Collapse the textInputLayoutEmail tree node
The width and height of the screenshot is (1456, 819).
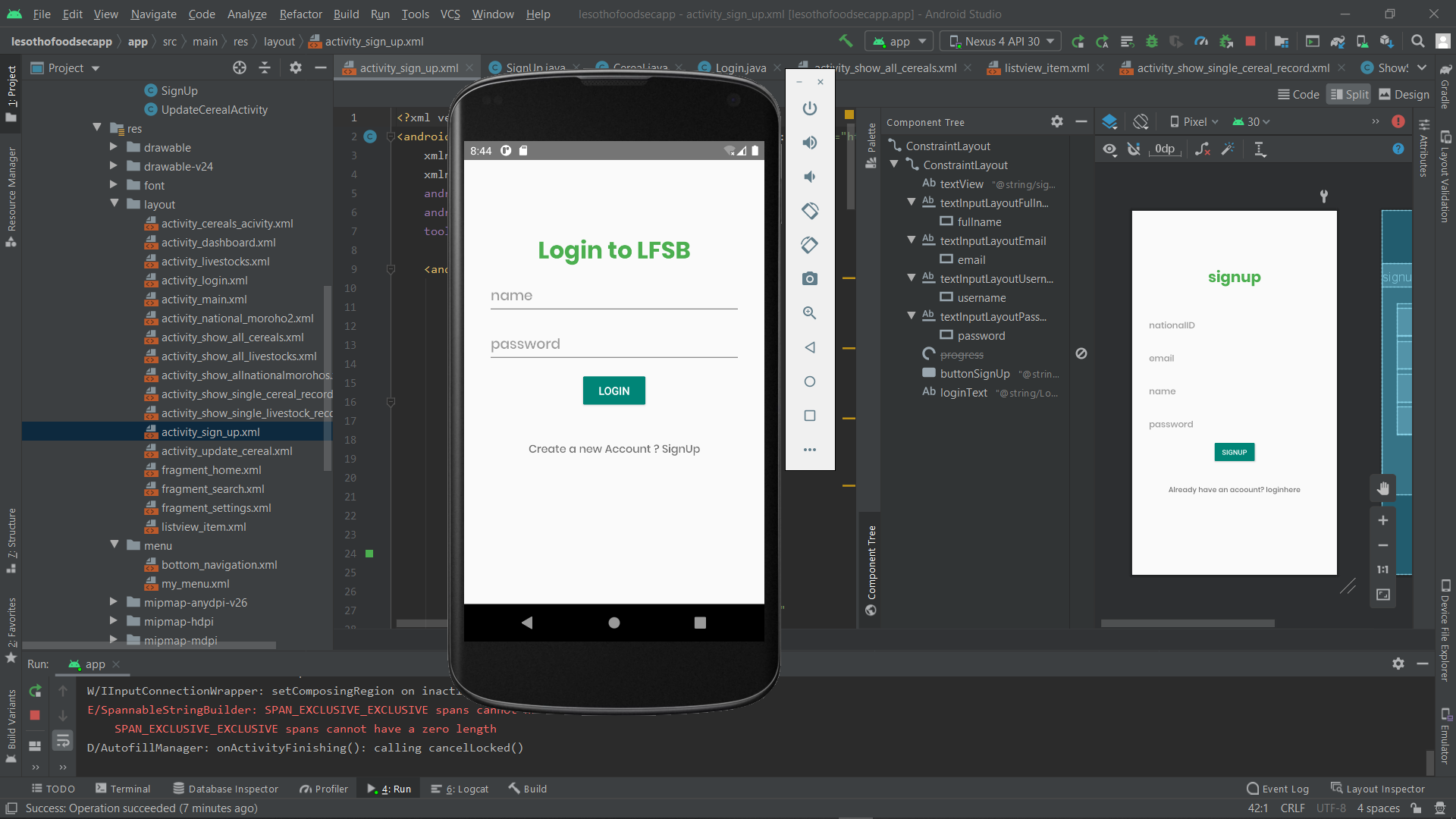point(912,240)
